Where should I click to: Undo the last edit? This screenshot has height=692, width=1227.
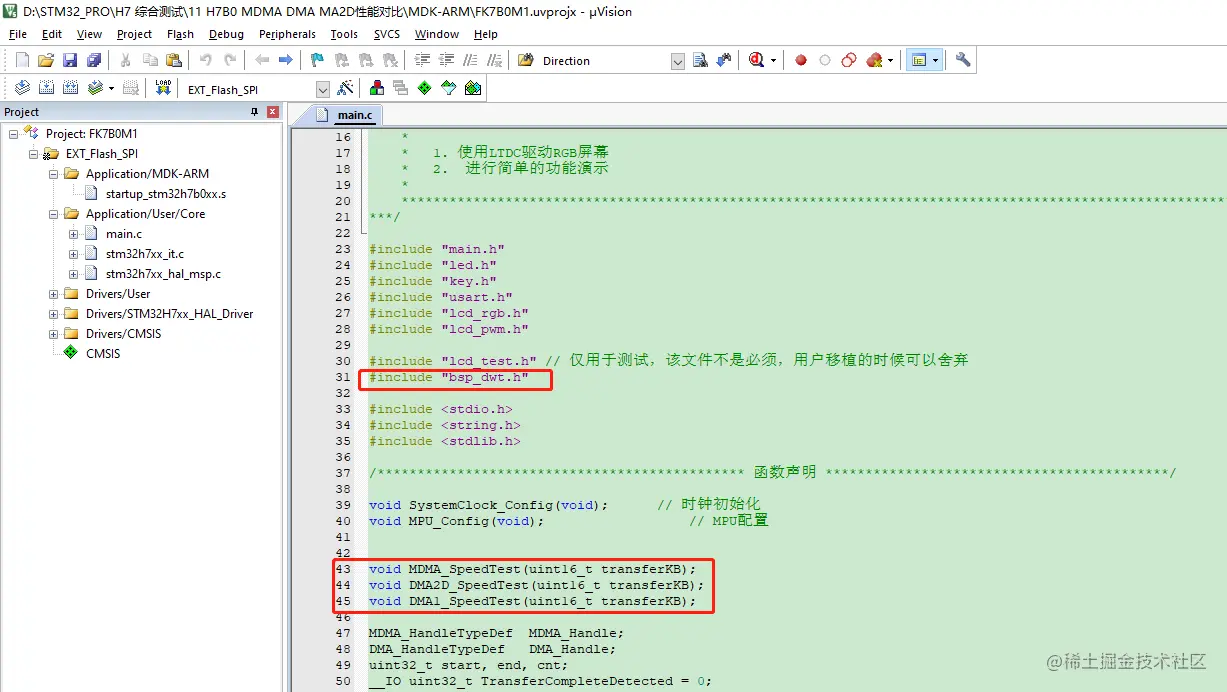(205, 60)
